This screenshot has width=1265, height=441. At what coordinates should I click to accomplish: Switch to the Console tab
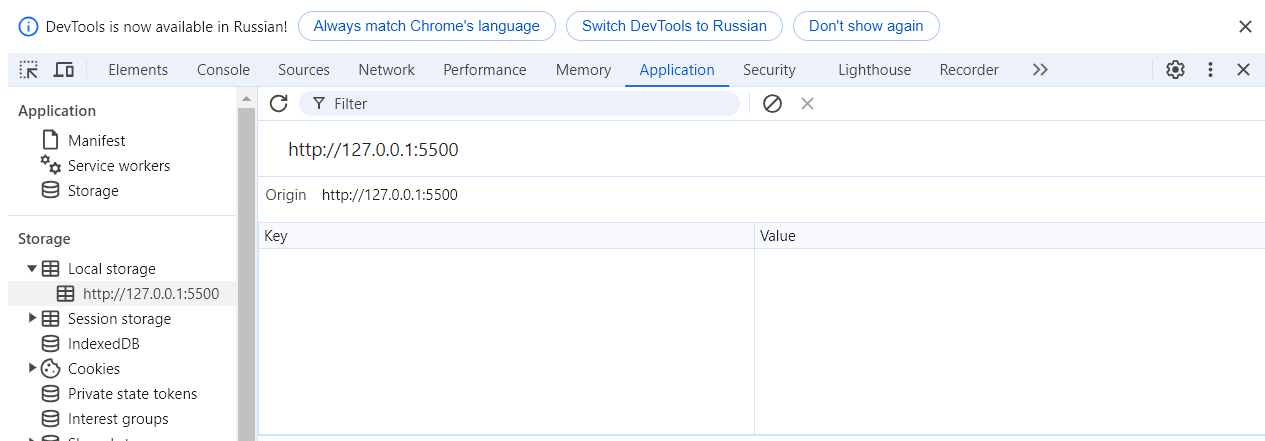pyautogui.click(x=223, y=70)
